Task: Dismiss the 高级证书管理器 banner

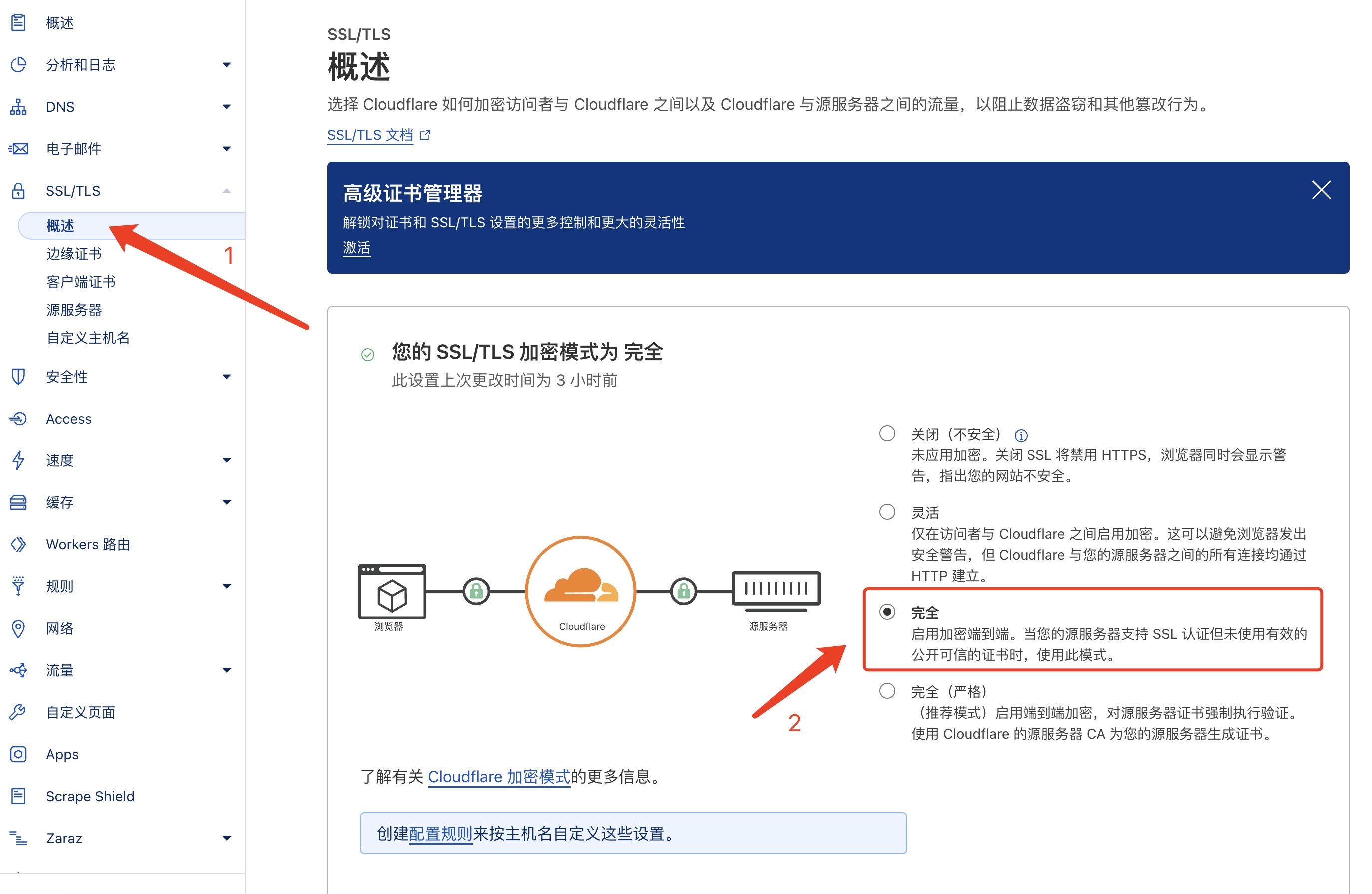Action: click(x=1321, y=192)
